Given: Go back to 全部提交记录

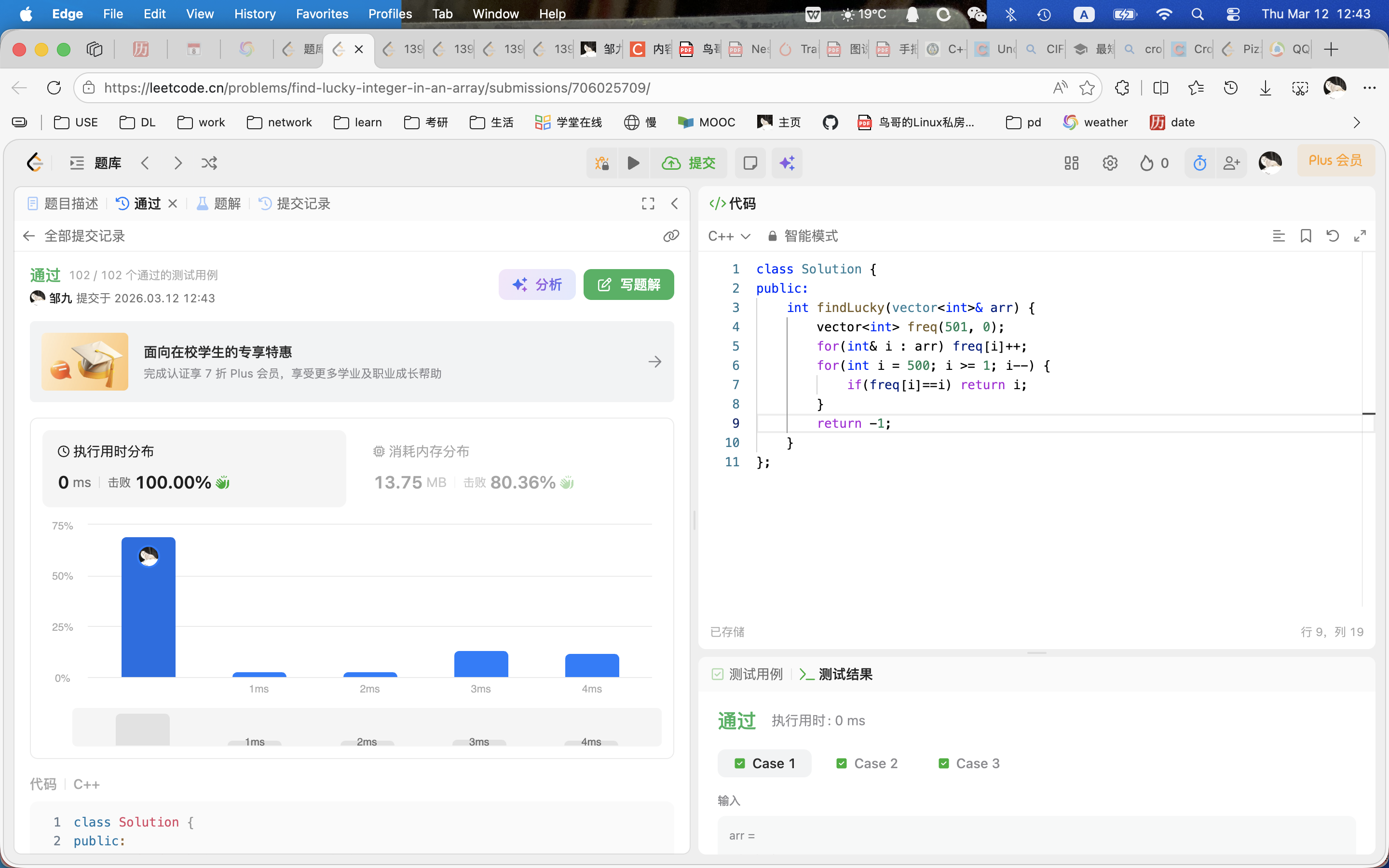Looking at the screenshot, I should coord(74,236).
